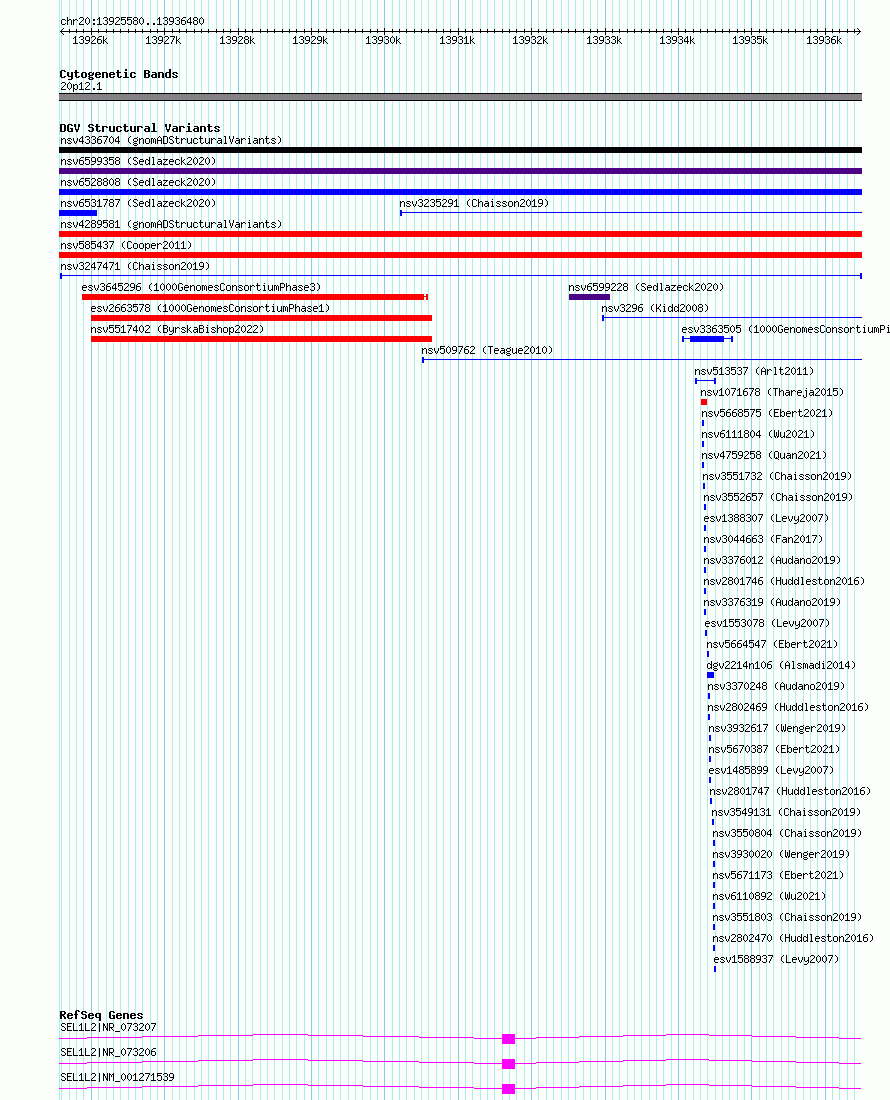Click nsv3552657 (Chaisson2019) label
890x1100 pixels.
point(778,498)
